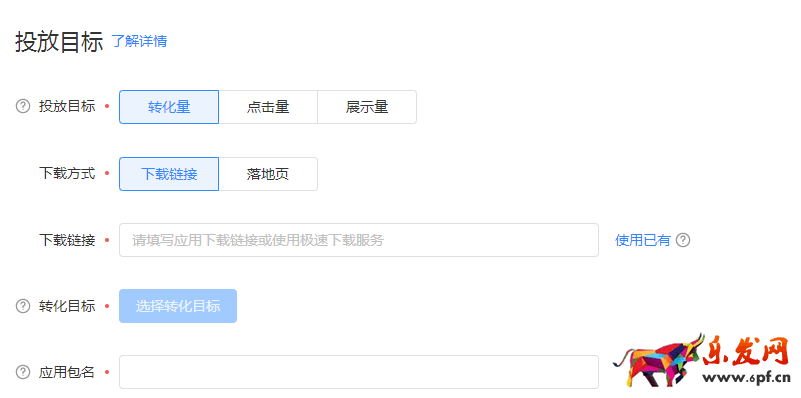Click the 选择转化目标 button
Screen dimensions: 801x398
[178, 306]
